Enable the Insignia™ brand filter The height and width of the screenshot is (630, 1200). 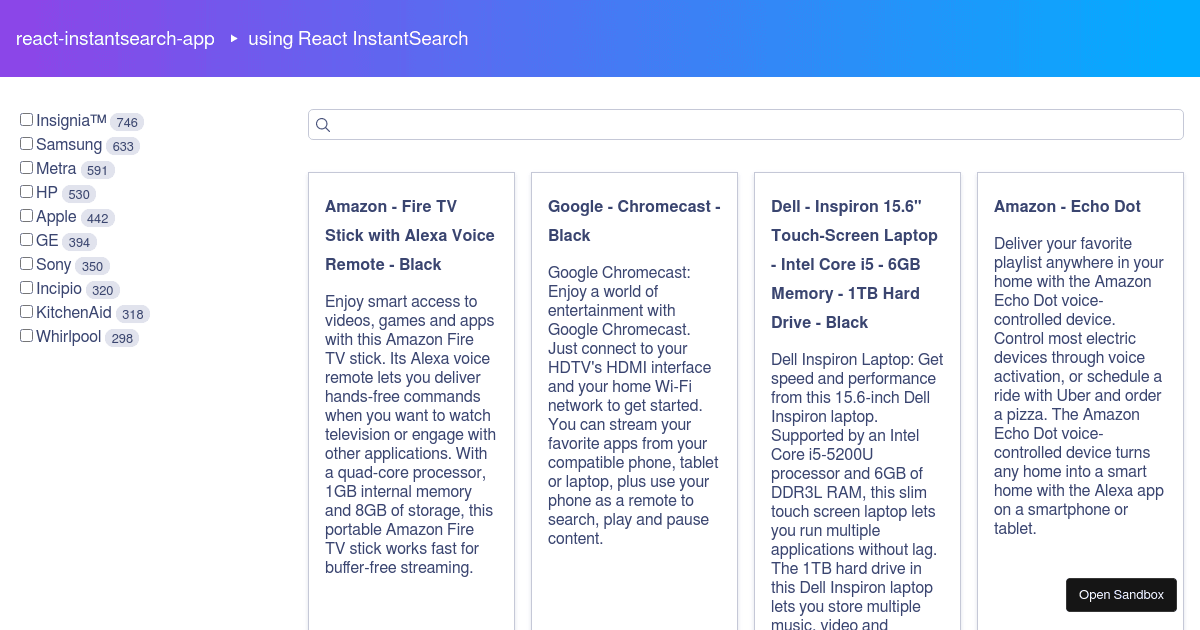pyautogui.click(x=26, y=118)
